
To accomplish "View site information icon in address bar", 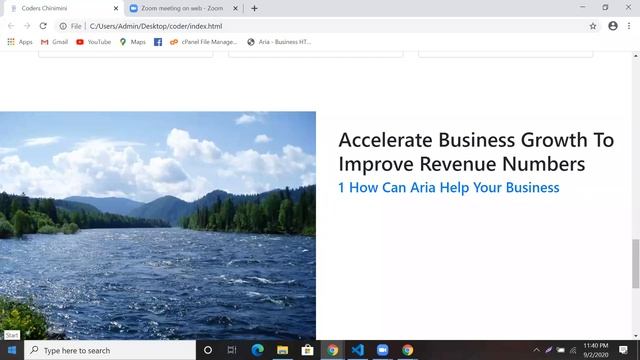I will tap(63, 26).
